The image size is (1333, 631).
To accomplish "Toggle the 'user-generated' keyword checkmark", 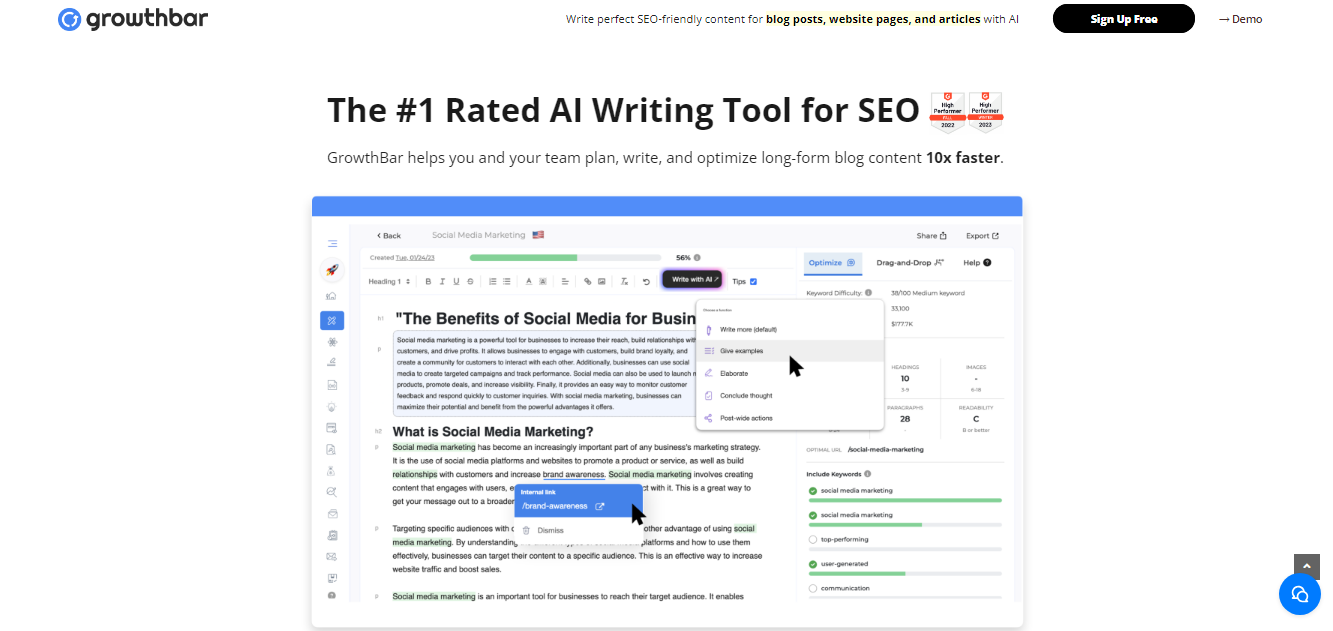I will [812, 564].
